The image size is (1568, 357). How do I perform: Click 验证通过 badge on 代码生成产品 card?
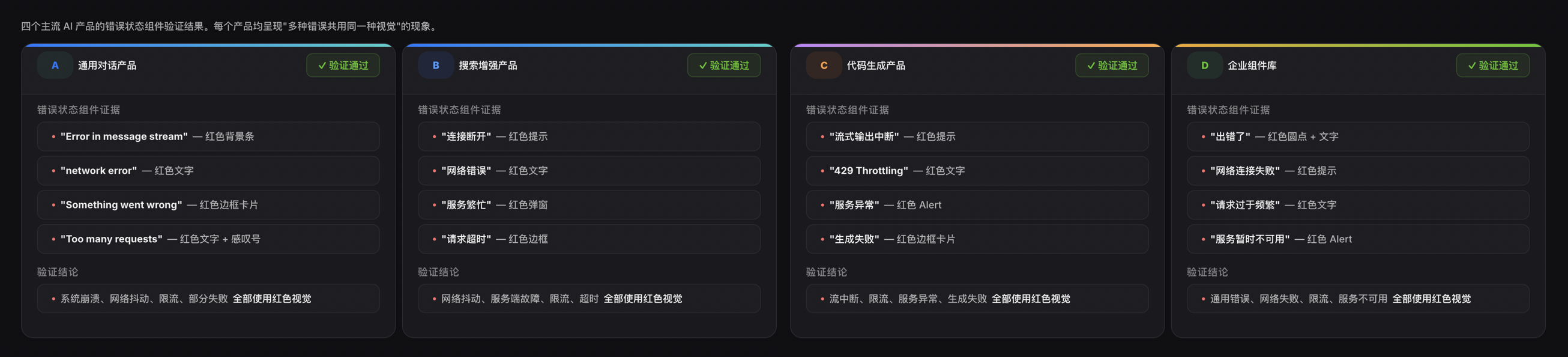1112,65
